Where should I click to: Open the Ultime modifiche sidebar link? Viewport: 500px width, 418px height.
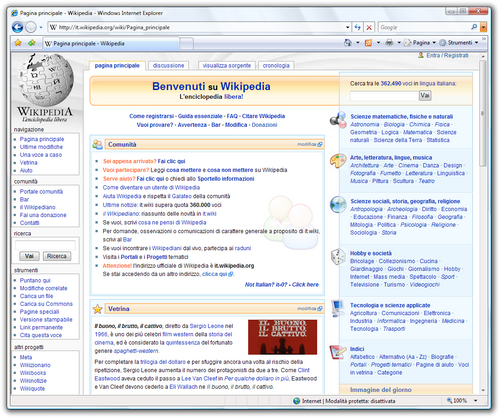[41, 147]
